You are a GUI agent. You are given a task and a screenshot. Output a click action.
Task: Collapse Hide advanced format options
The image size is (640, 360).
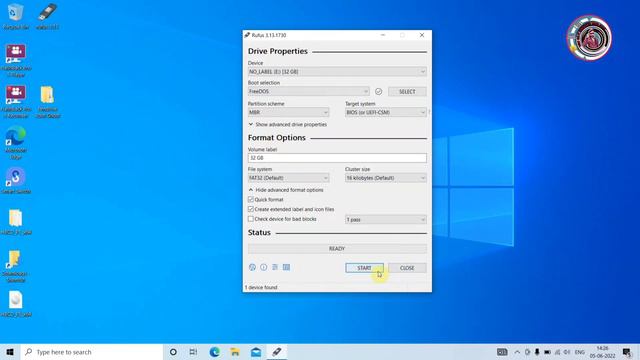point(286,190)
